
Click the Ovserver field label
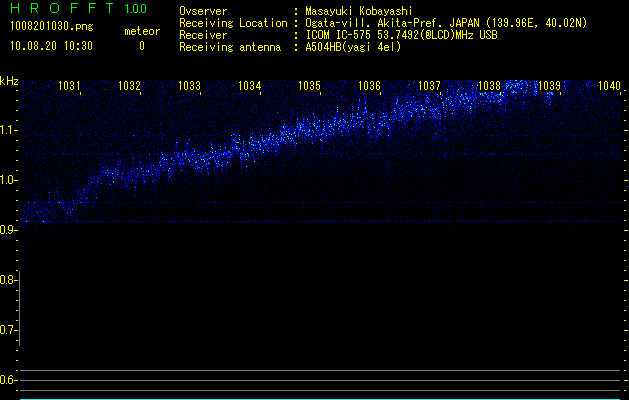pyautogui.click(x=203, y=11)
